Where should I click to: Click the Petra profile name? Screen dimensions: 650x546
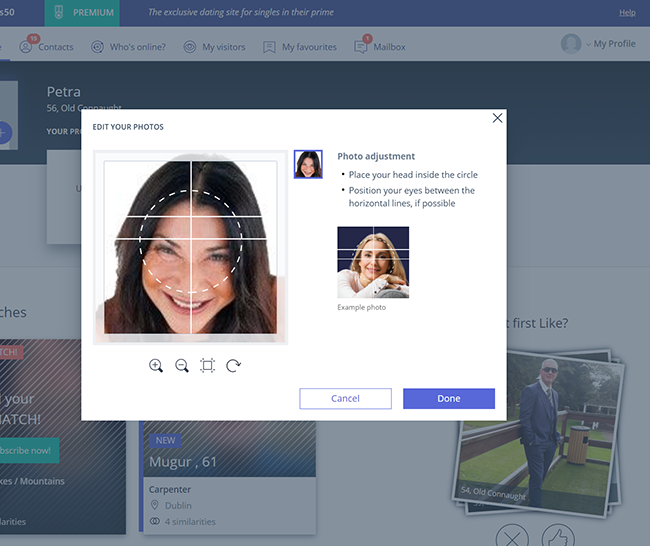[x=63, y=92]
